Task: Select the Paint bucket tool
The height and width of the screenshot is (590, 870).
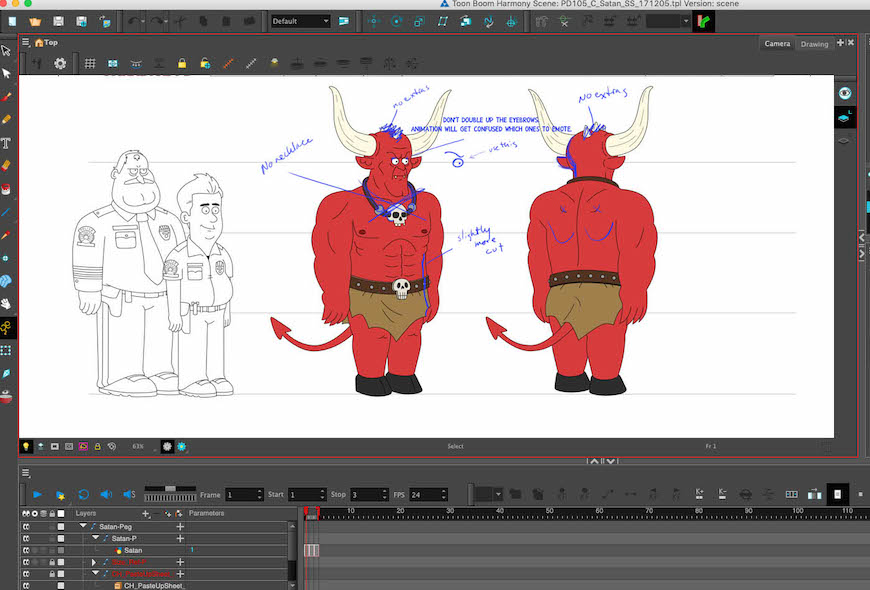Action: (6, 189)
